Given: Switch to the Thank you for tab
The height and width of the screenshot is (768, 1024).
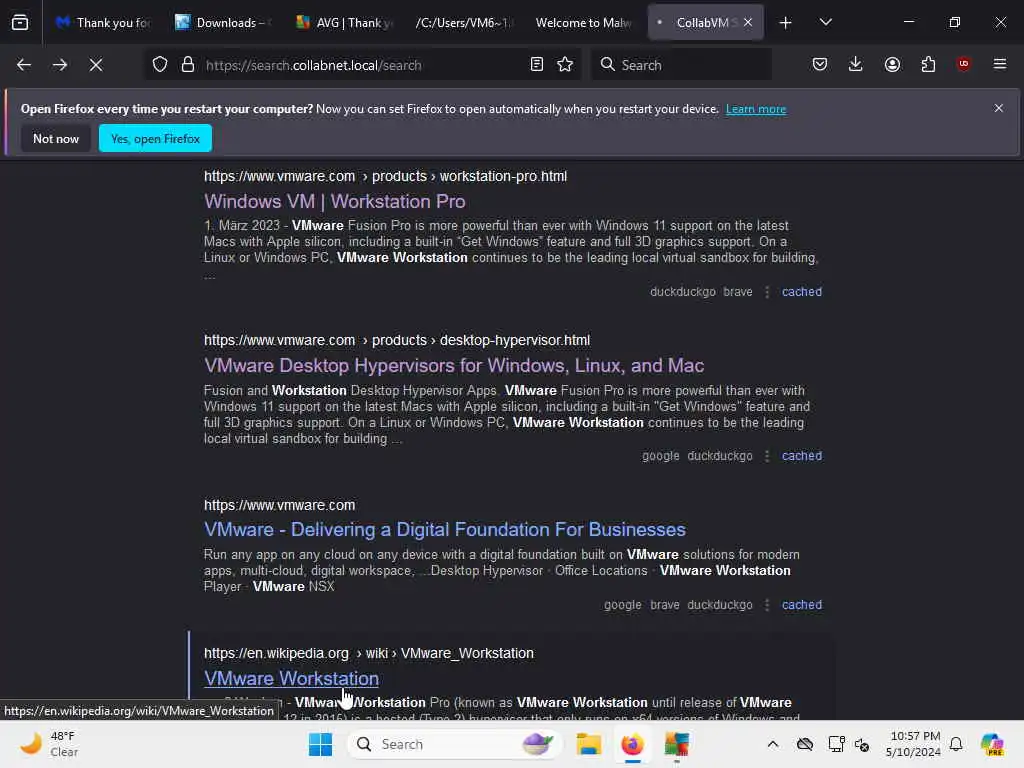Looking at the screenshot, I should (103, 23).
